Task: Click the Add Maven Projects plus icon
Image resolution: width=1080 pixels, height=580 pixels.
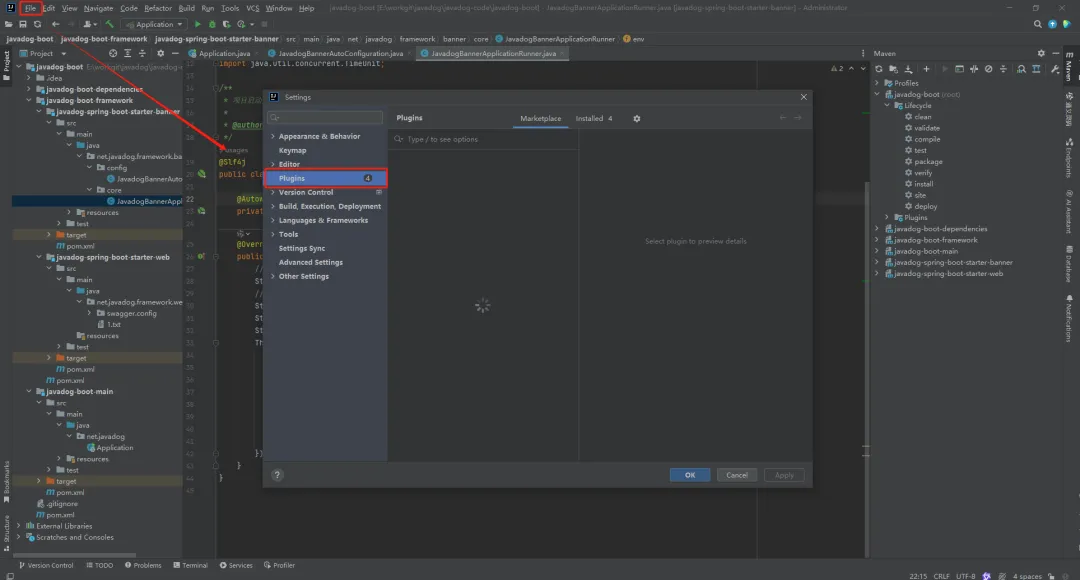Action: click(926, 69)
